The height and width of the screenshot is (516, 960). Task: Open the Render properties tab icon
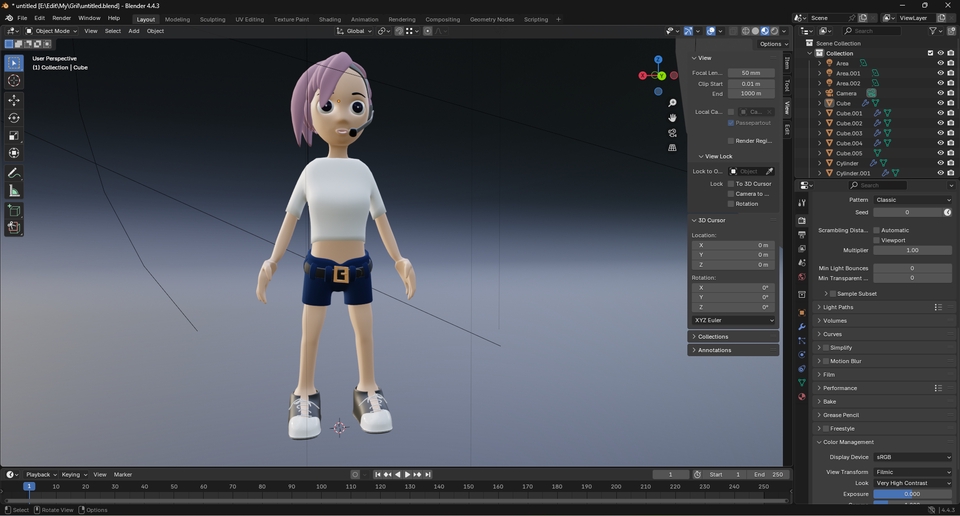[x=802, y=220]
